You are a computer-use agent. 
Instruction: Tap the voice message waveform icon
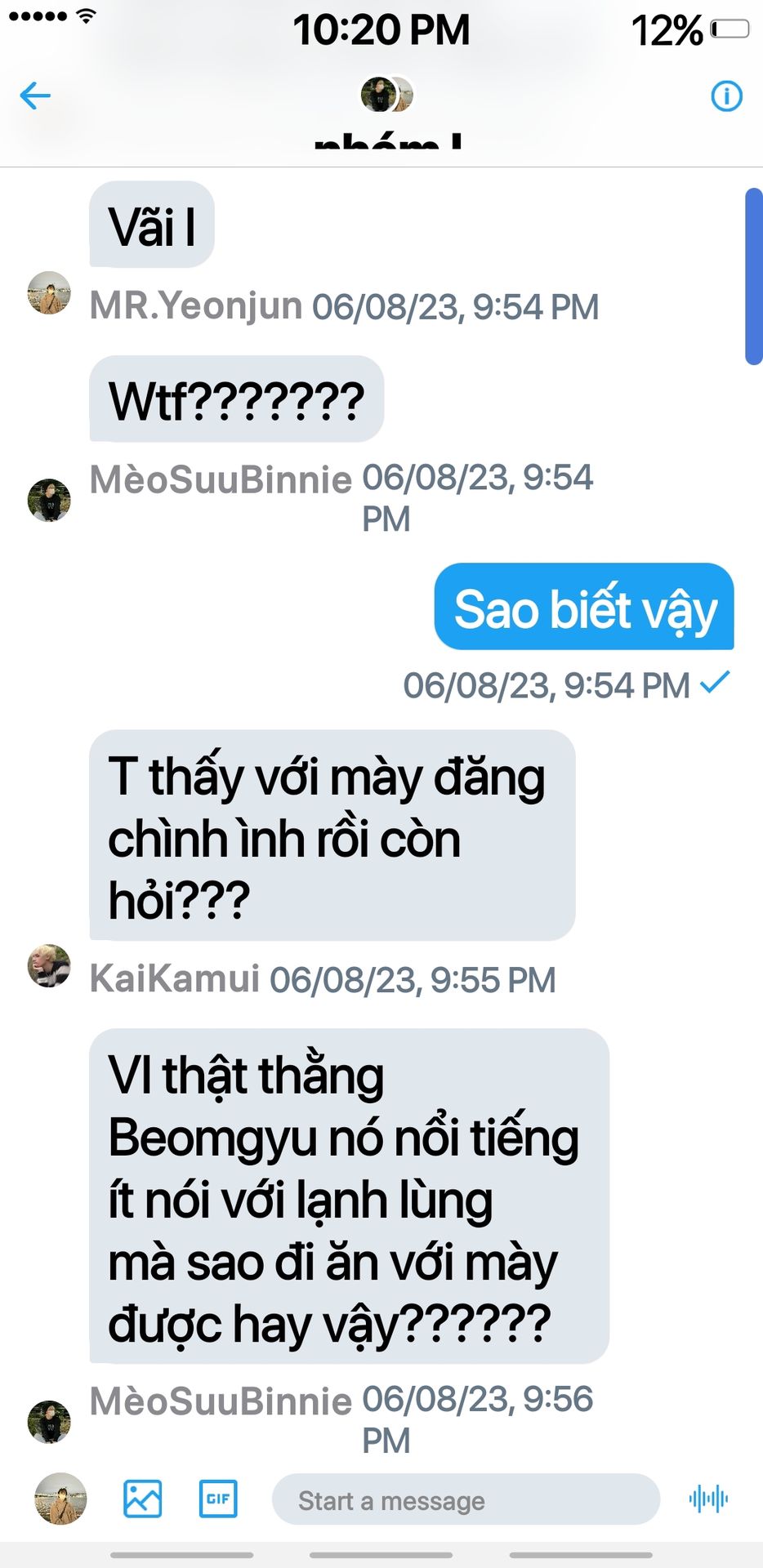707,1499
